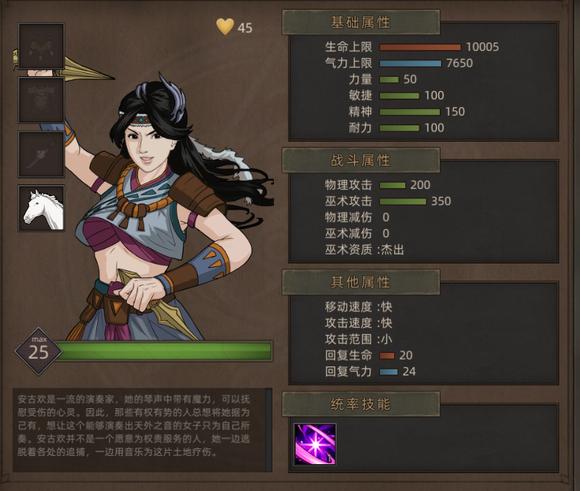Click the 巫术攻击 350 stat row
The image size is (580, 491).
[x=388, y=201]
